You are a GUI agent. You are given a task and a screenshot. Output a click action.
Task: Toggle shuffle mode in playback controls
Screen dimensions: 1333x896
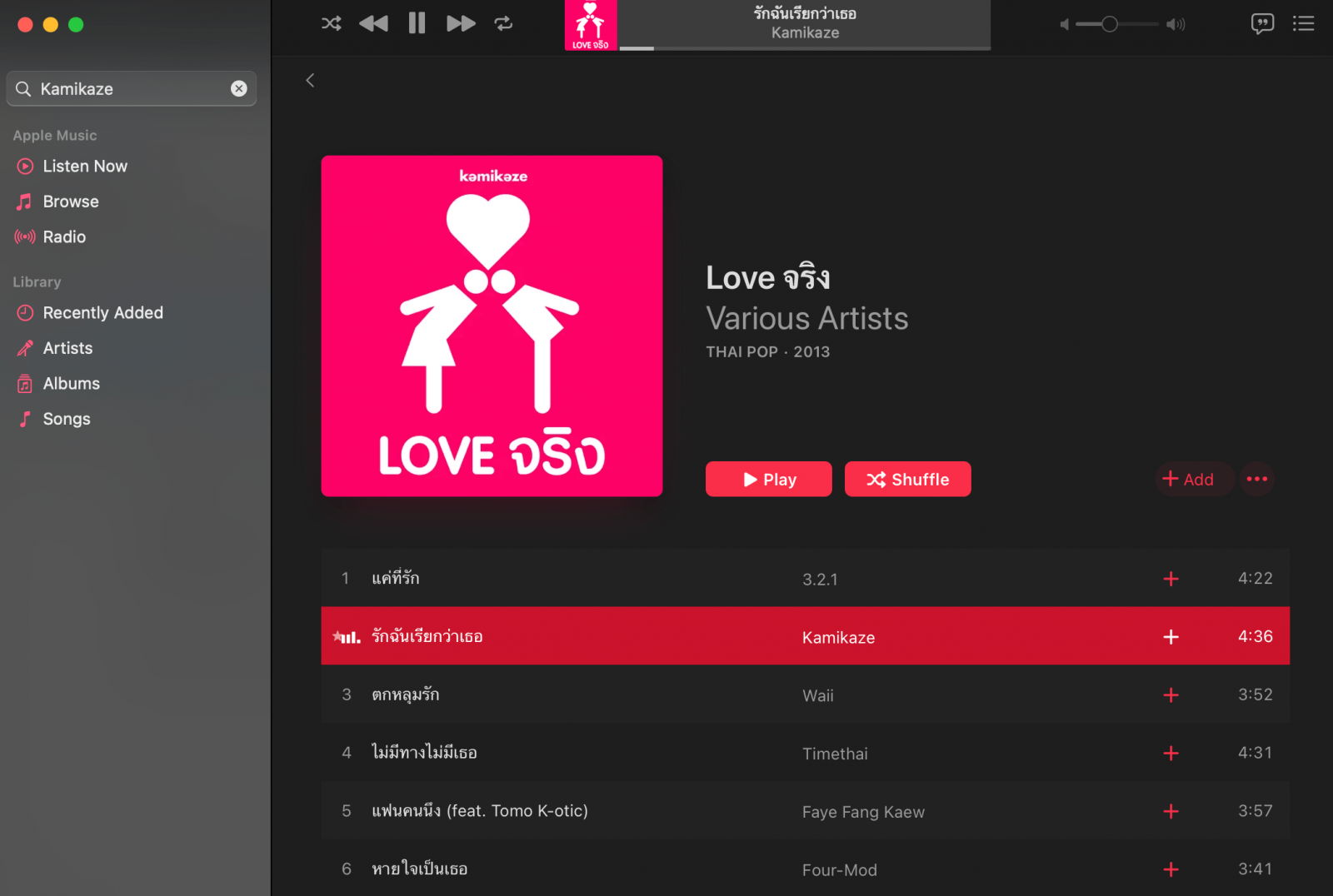click(x=331, y=23)
